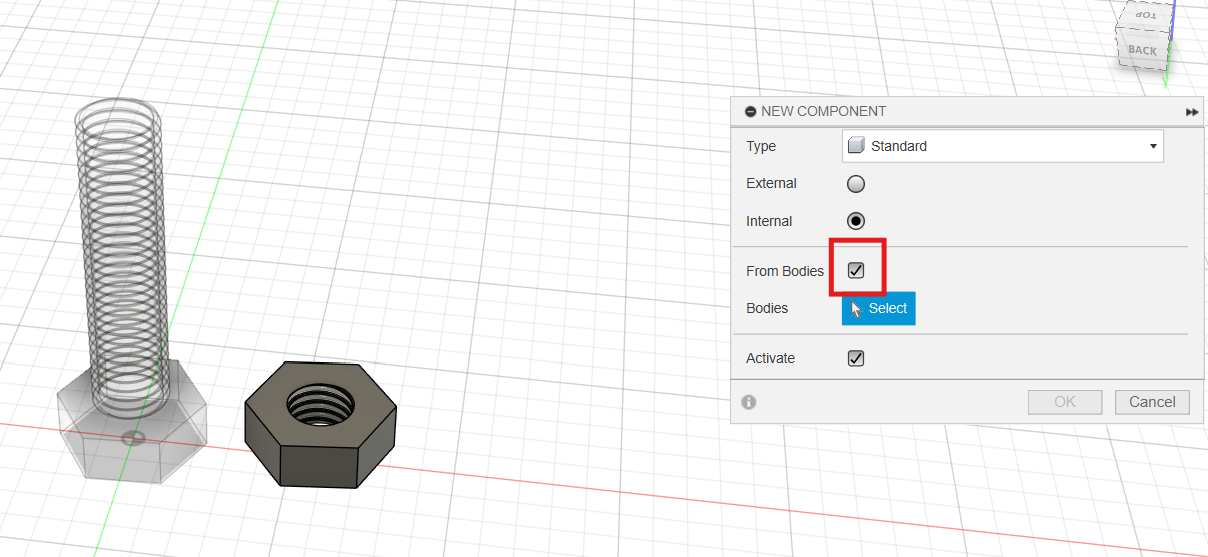The height and width of the screenshot is (557, 1208).
Task: Click the TOP face of the view cube
Action: pyautogui.click(x=1145, y=16)
